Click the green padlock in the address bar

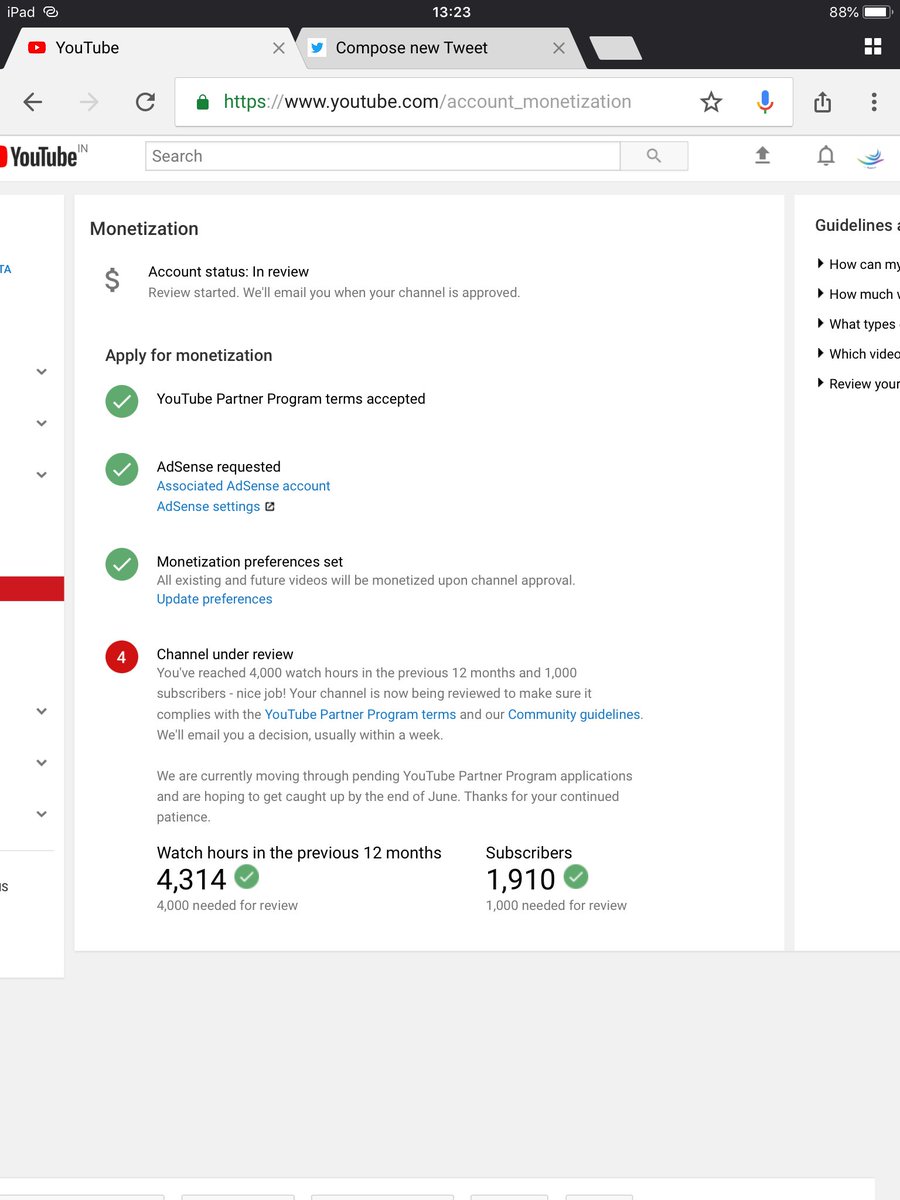[202, 102]
